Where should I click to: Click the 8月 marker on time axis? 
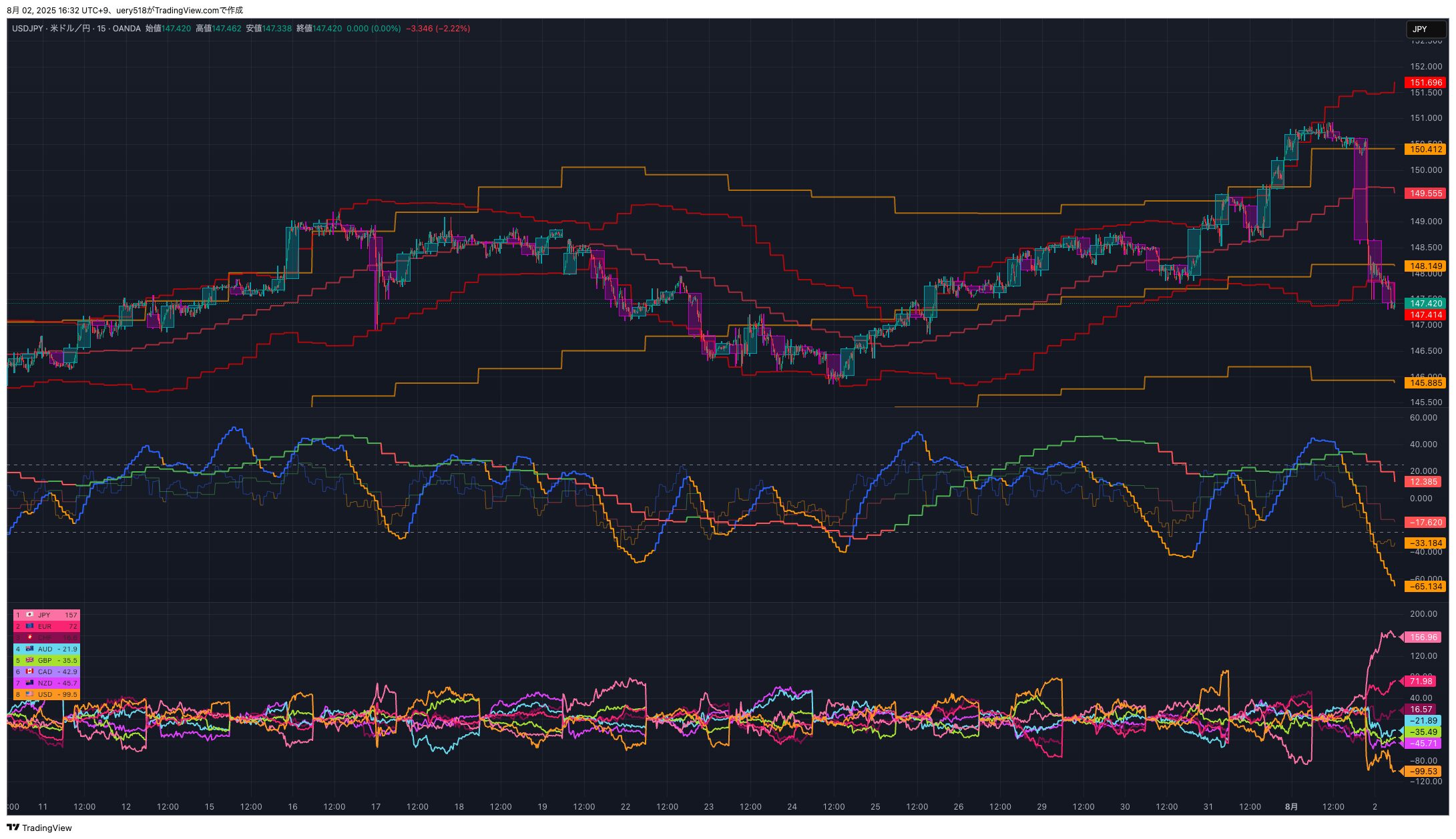[1291, 807]
